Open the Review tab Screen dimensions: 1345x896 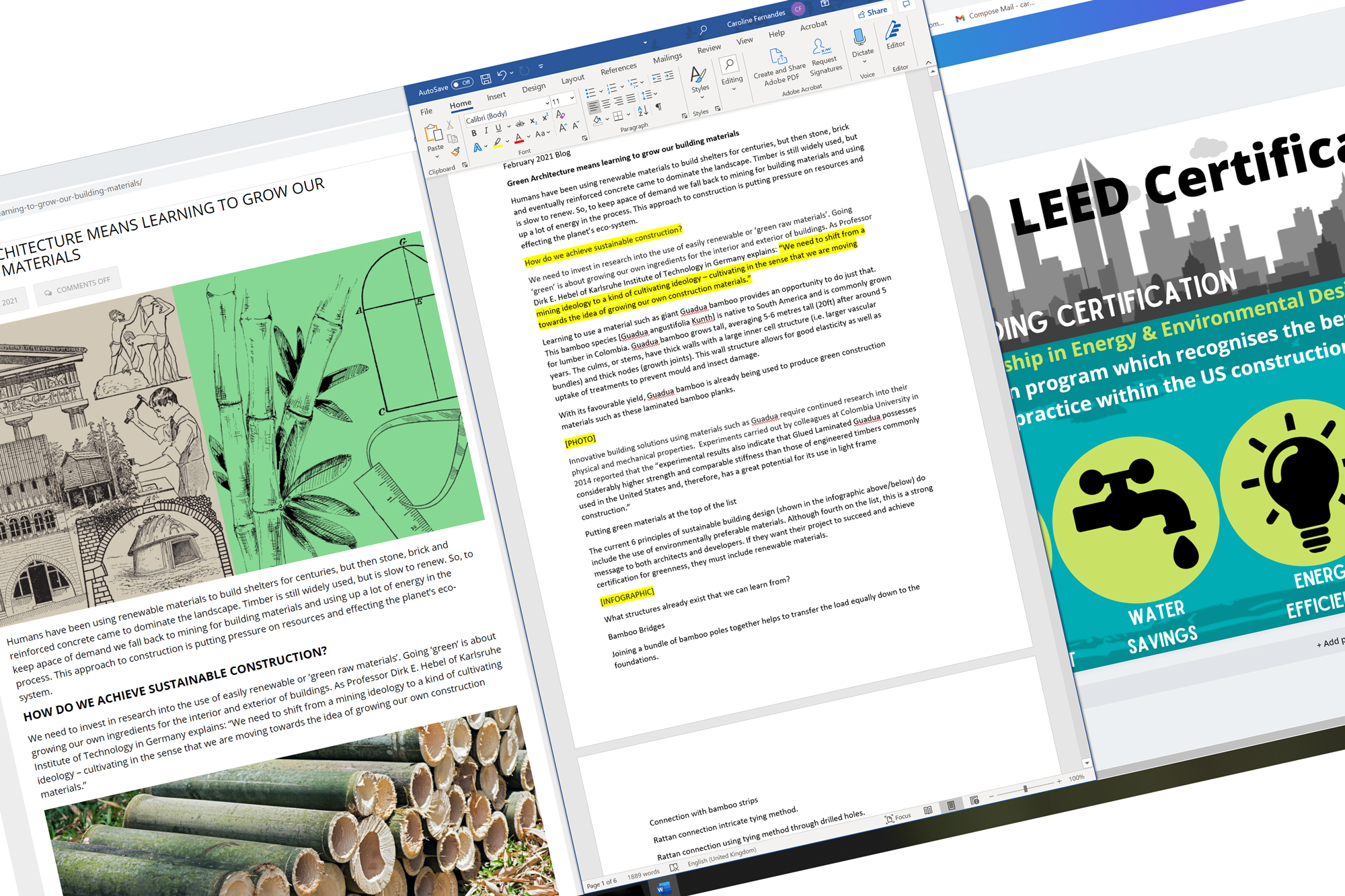click(x=709, y=48)
